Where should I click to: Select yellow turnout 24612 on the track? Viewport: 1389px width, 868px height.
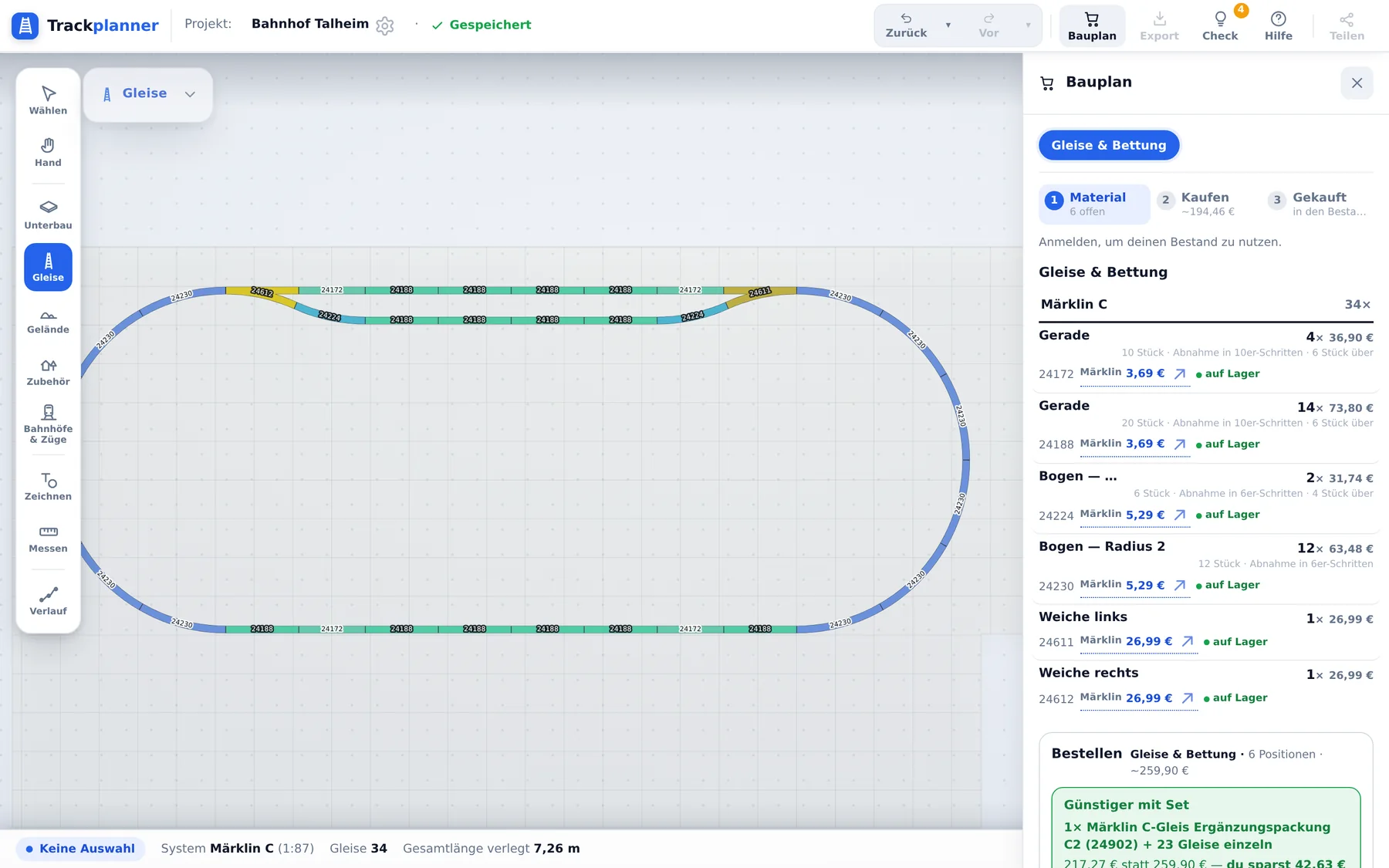click(262, 294)
